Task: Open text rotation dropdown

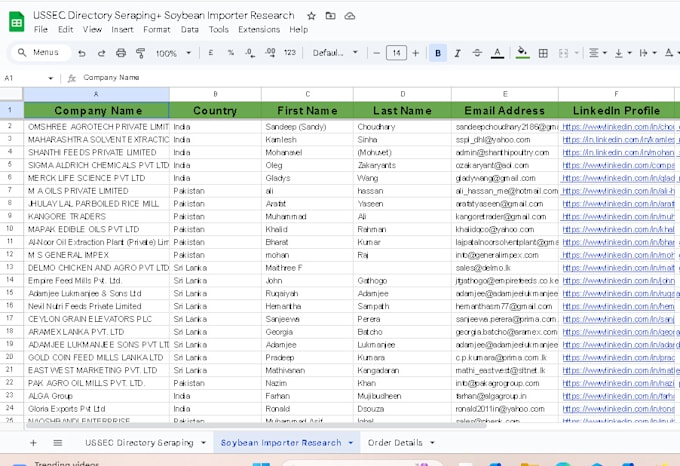Action: pos(672,53)
